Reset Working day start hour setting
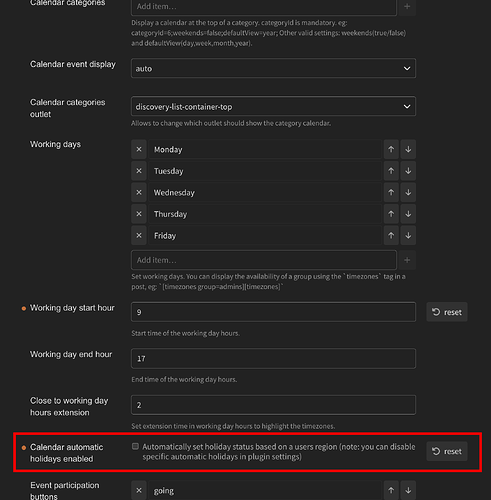491x500 pixels. [447, 312]
